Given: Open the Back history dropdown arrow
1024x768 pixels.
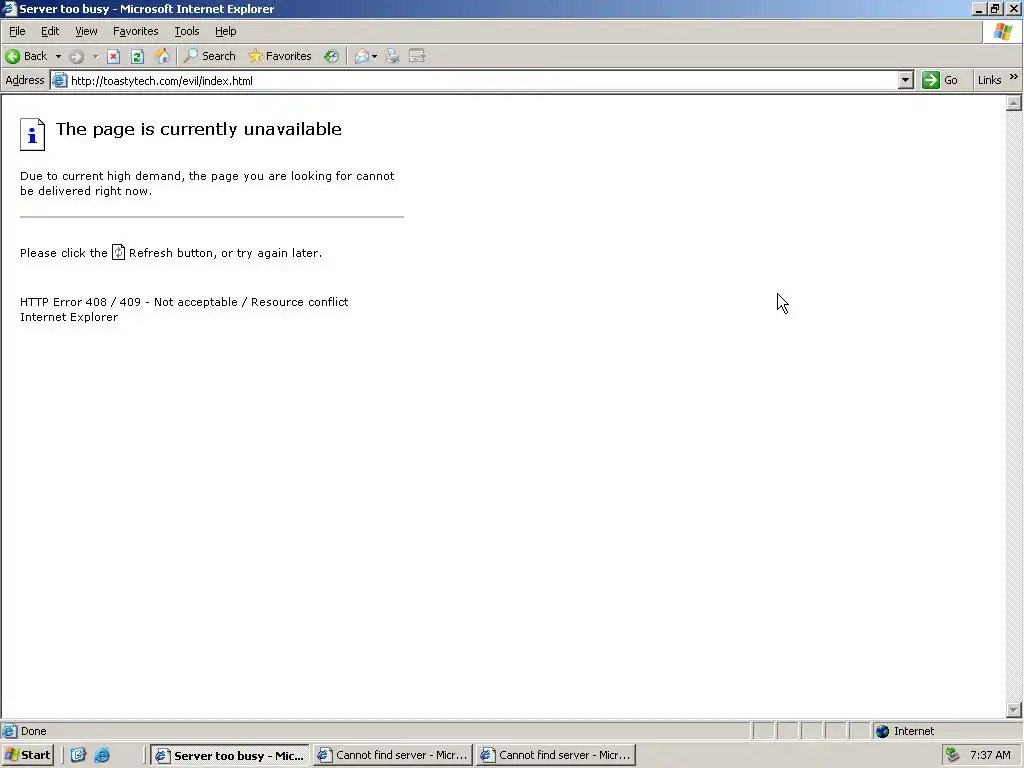Looking at the screenshot, I should 58,56.
